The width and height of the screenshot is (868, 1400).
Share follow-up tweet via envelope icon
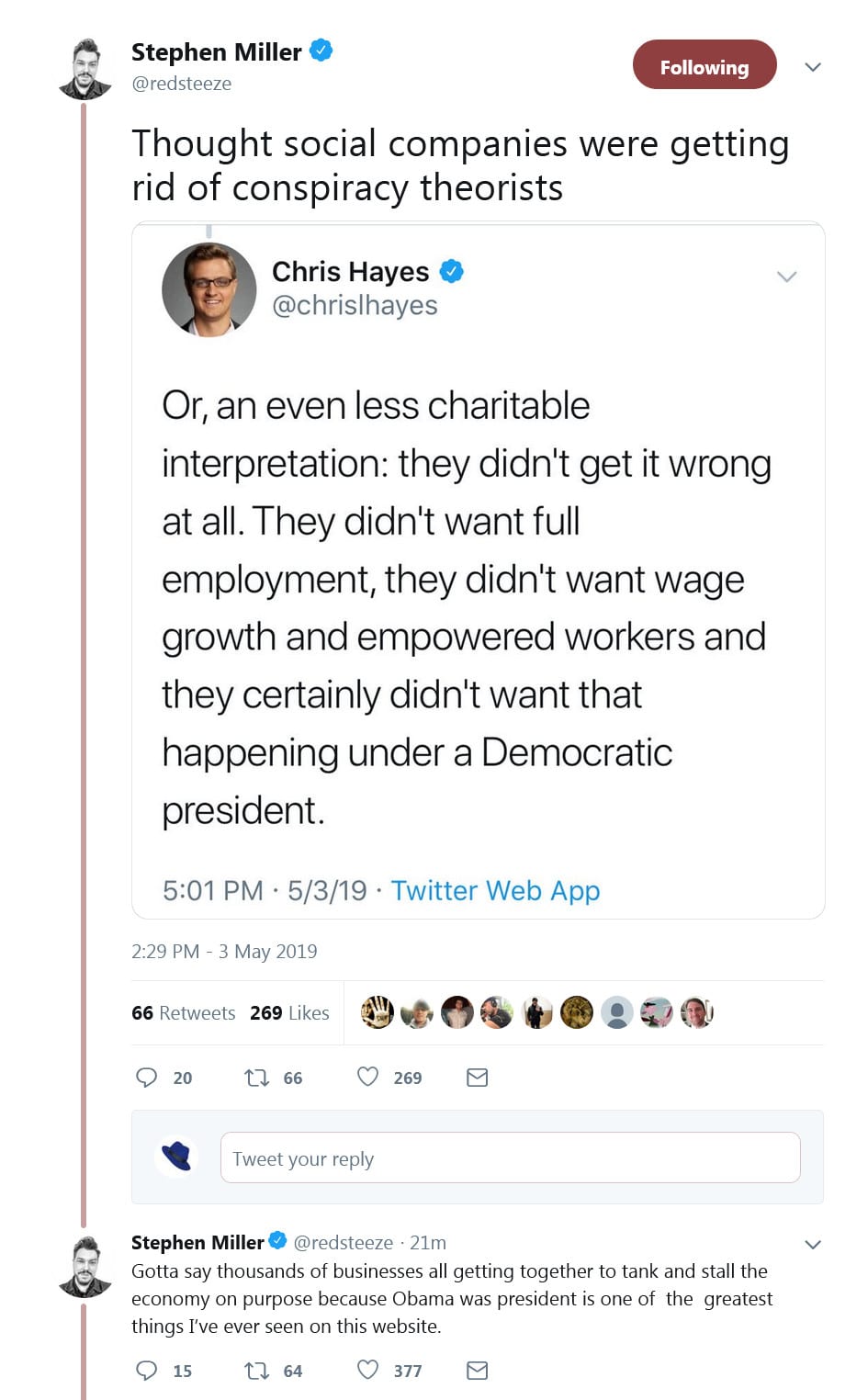tap(477, 1371)
